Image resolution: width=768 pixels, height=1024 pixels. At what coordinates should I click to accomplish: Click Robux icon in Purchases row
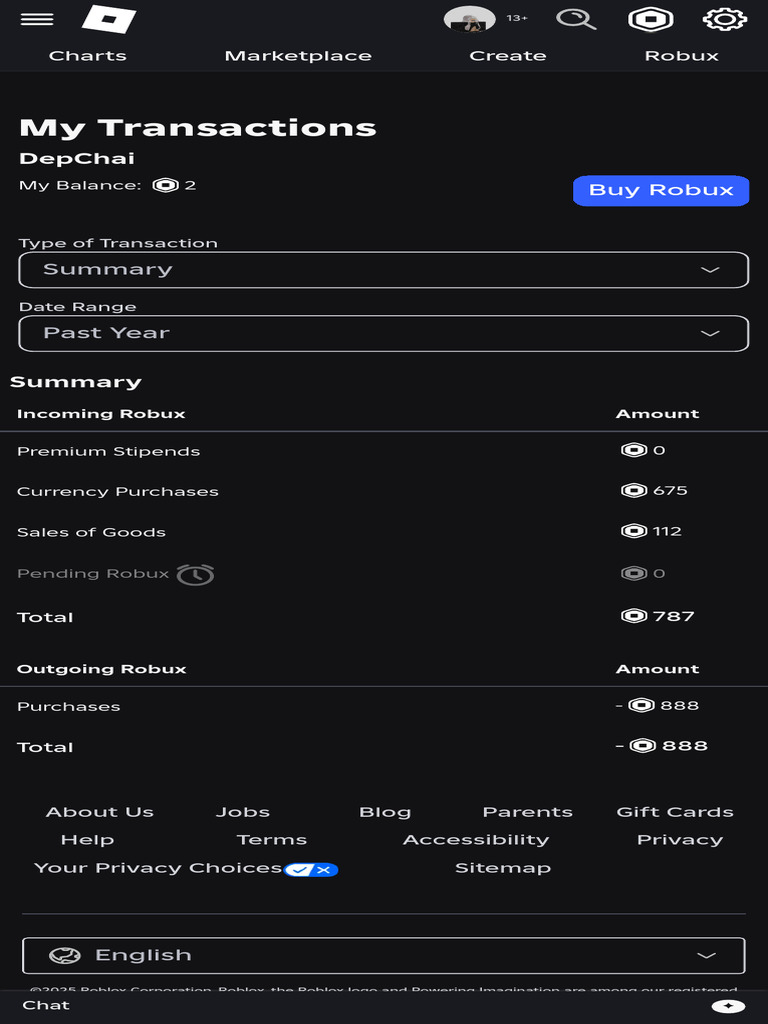[x=641, y=705]
